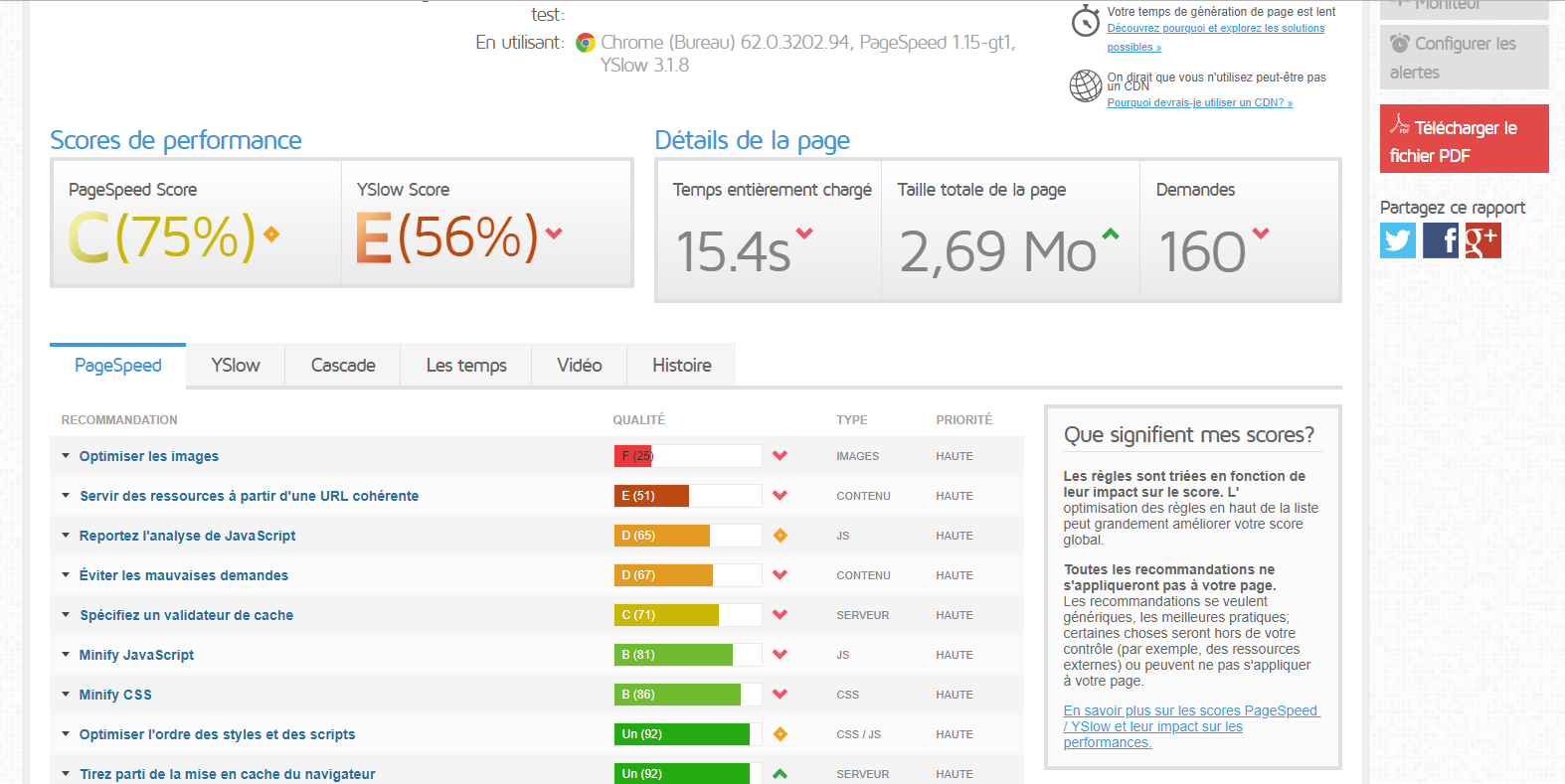Click the B (81) quality bar
Screen dimensions: 1565x784
pyautogui.click(x=688, y=655)
